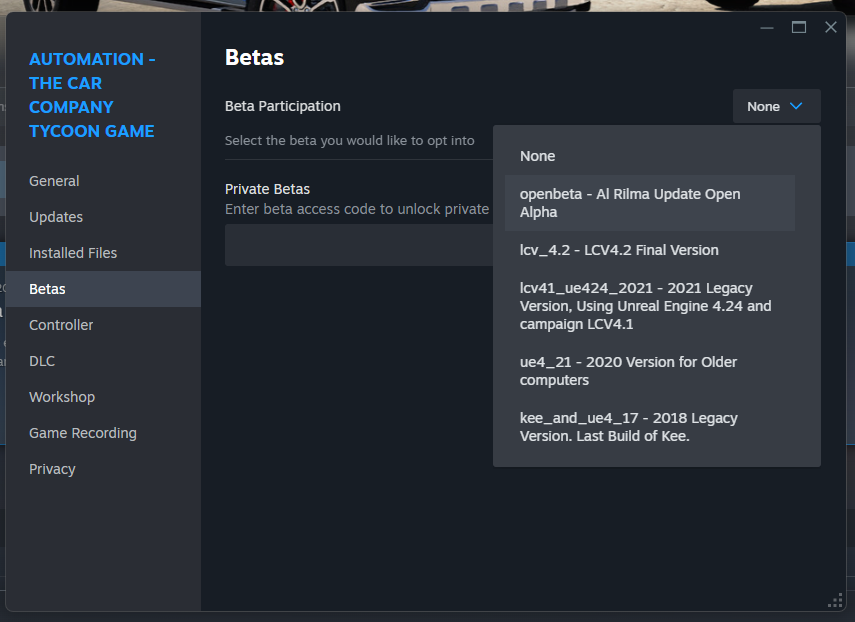
Task: Close the game properties window
Action: tap(830, 27)
